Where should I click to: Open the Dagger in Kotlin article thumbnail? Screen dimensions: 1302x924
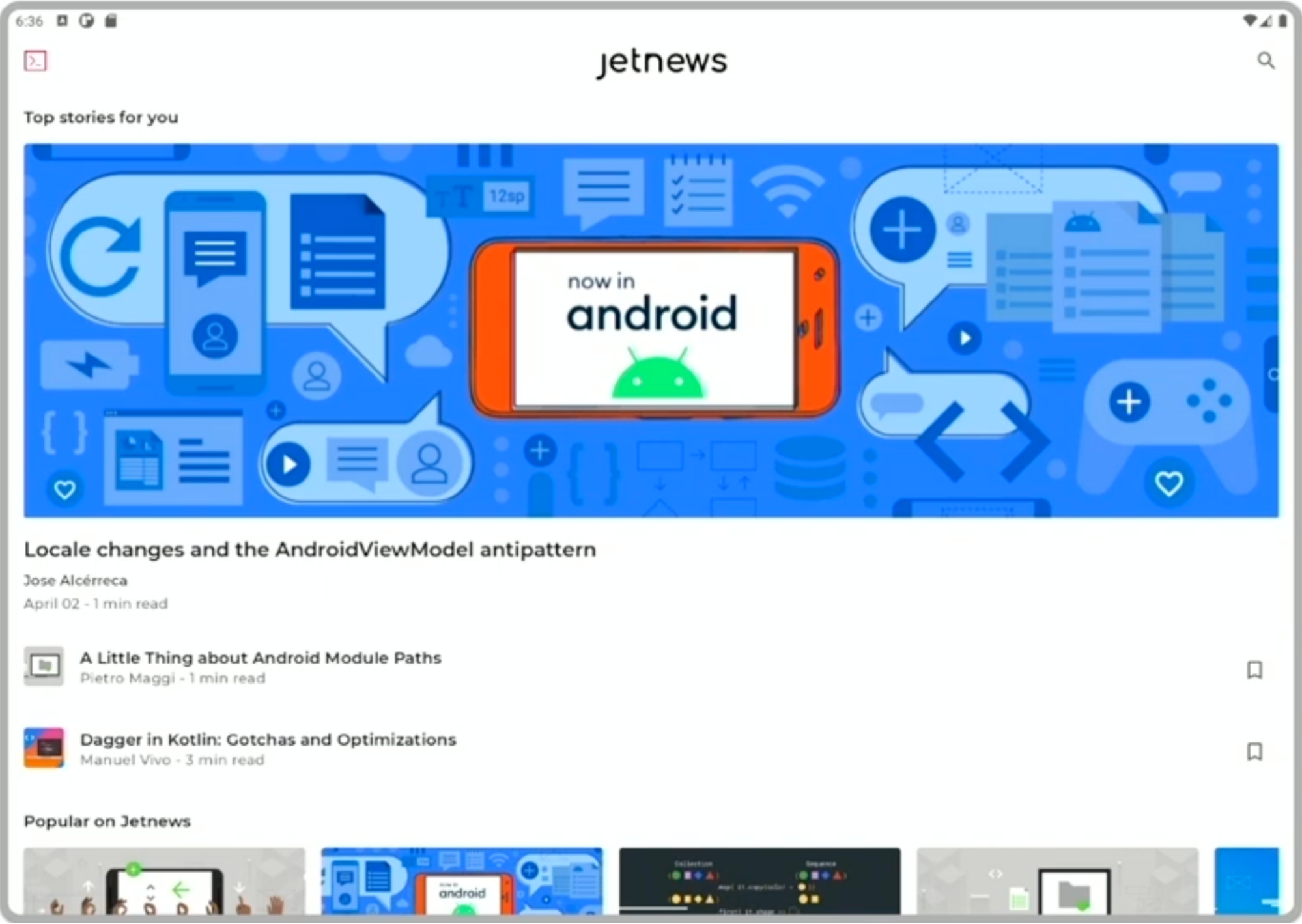coord(44,748)
